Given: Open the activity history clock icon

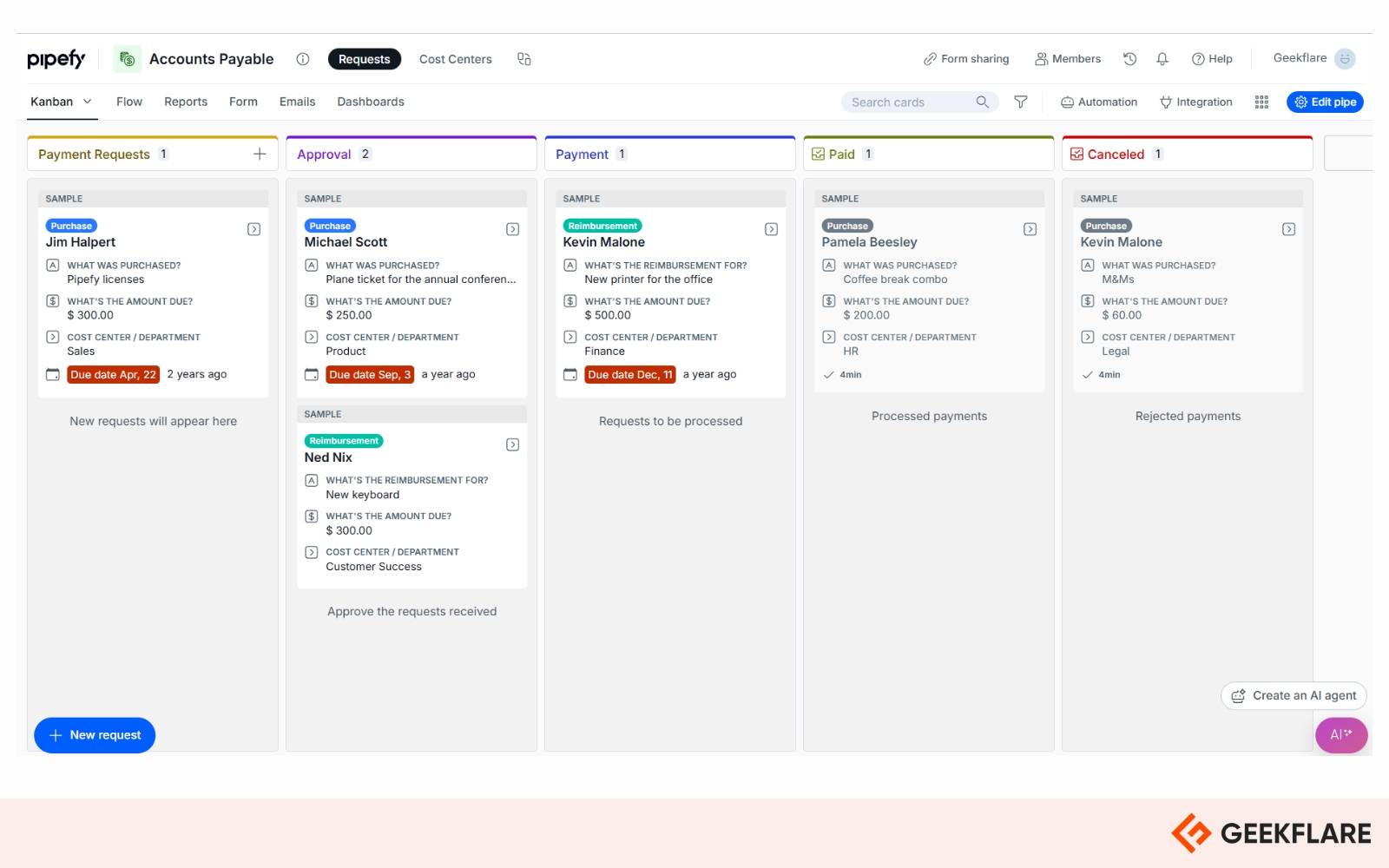Looking at the screenshot, I should [1129, 59].
